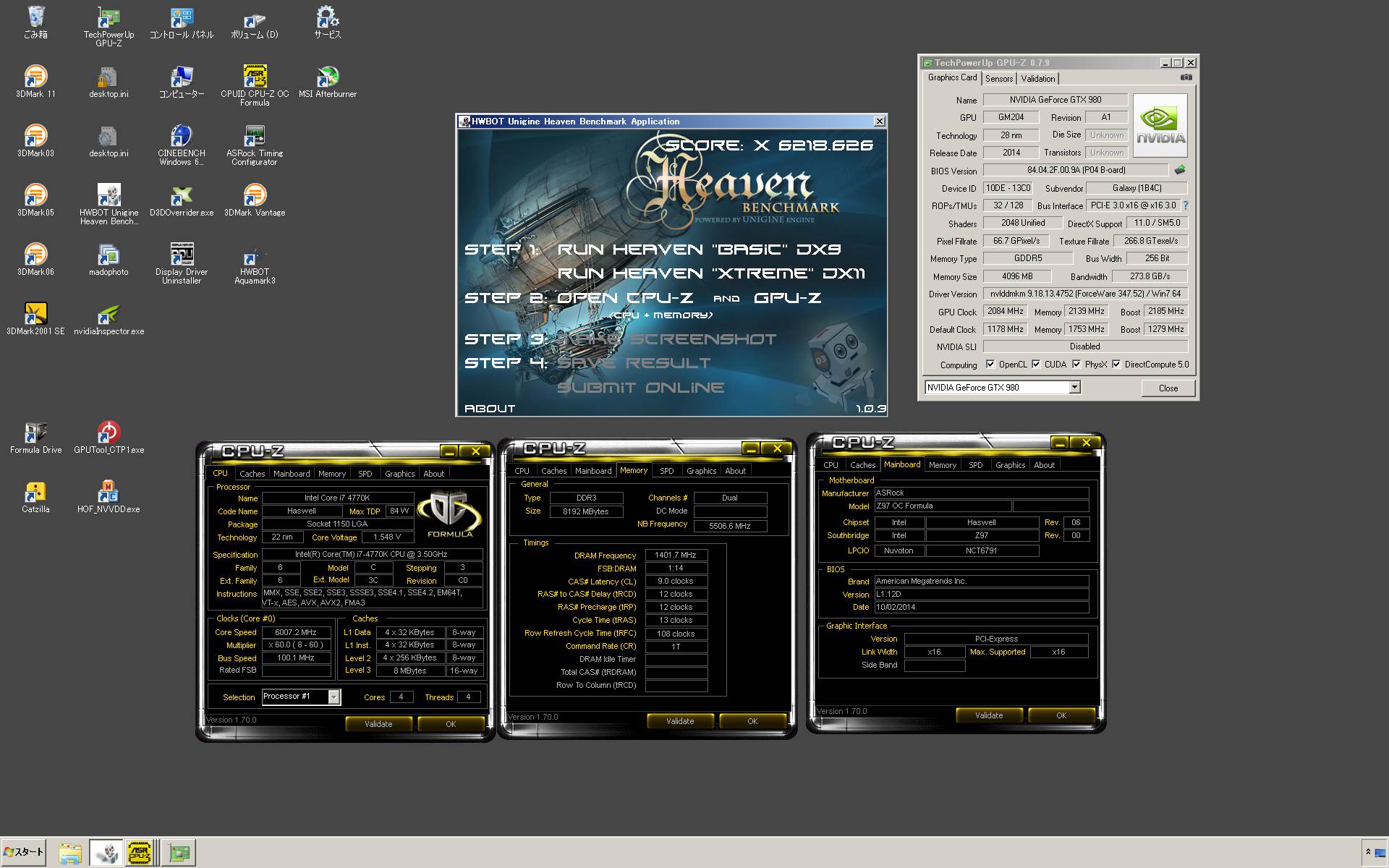Click NVIDIA logo in GPU-Z
This screenshot has height=868, width=1389.
pyautogui.click(x=1160, y=126)
